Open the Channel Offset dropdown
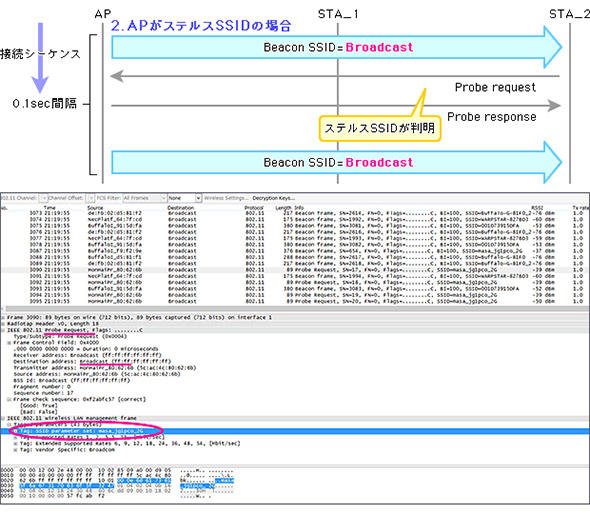The image size is (590, 514). (x=90, y=198)
